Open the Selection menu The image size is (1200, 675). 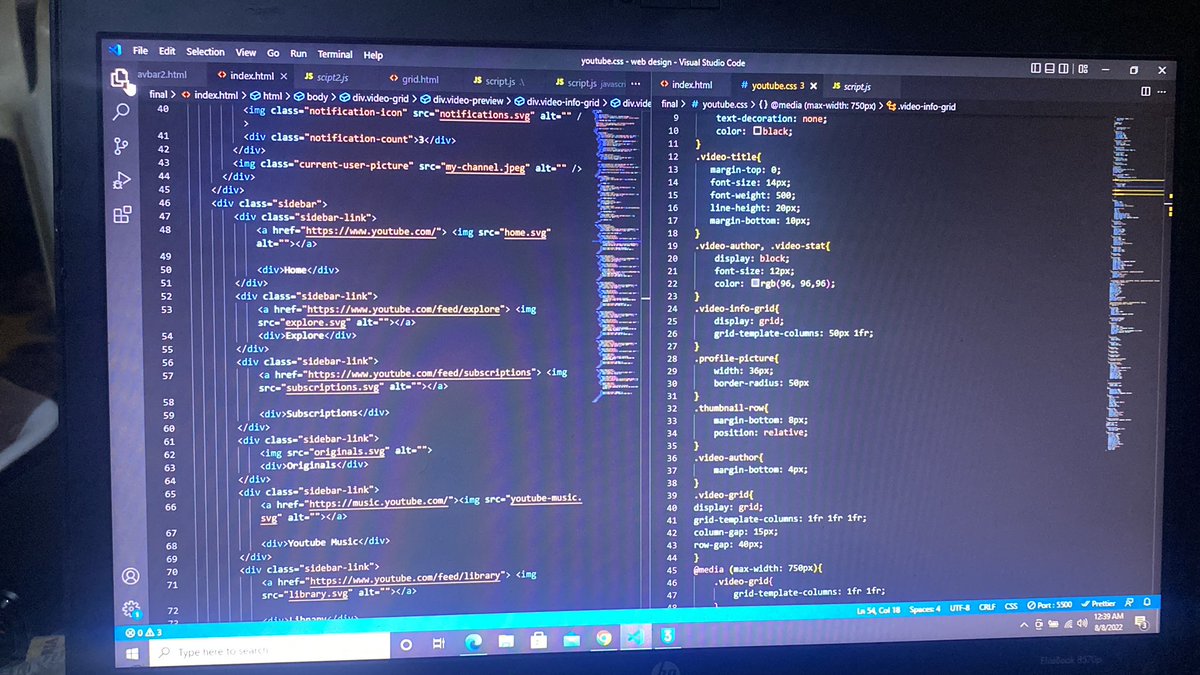click(x=205, y=52)
